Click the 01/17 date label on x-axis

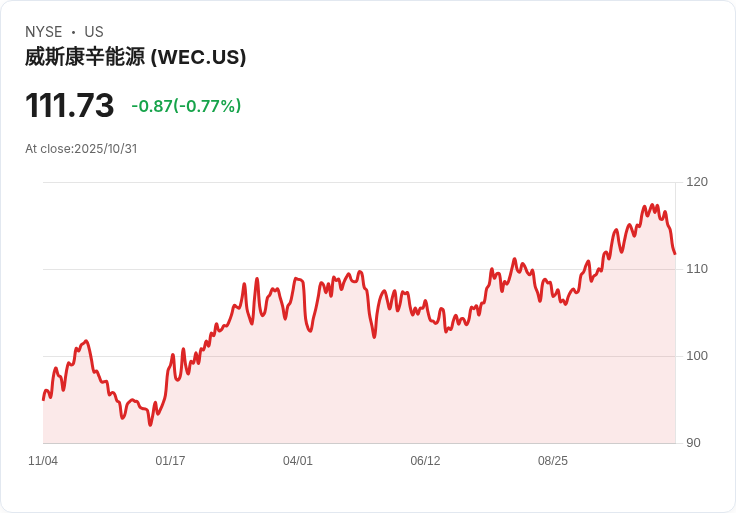pos(170,461)
